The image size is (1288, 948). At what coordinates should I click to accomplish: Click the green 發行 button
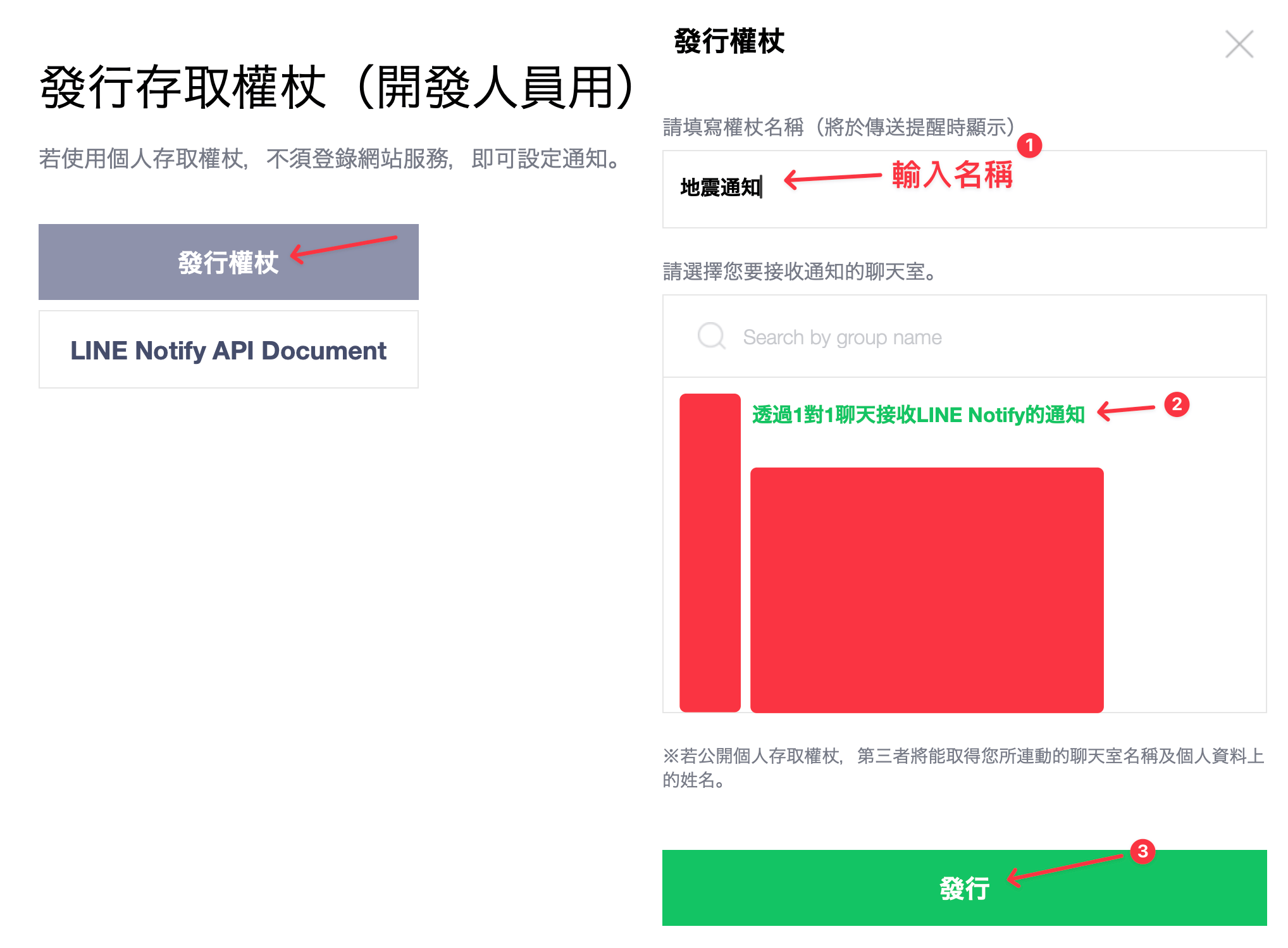coord(964,888)
